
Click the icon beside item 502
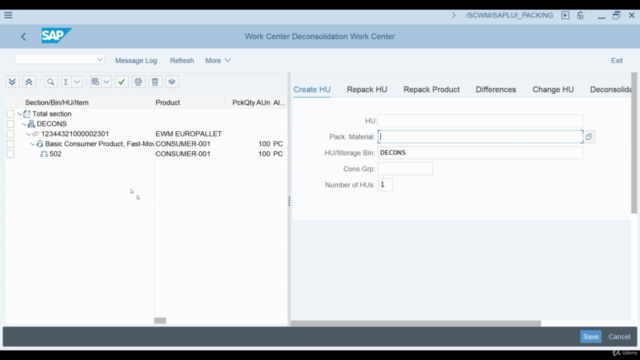pyautogui.click(x=44, y=154)
